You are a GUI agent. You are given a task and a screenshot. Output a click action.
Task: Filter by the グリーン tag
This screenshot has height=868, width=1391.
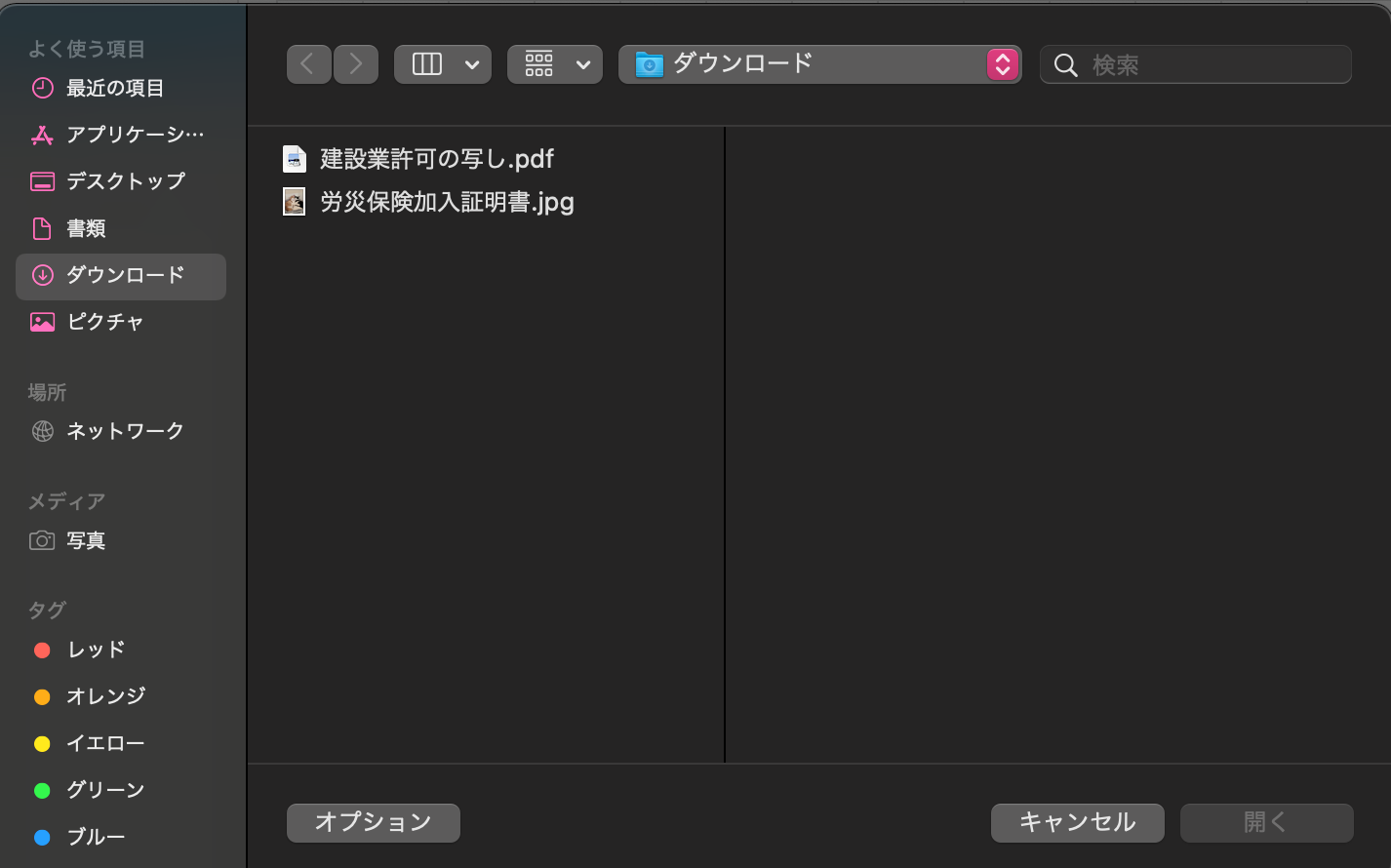point(121,790)
